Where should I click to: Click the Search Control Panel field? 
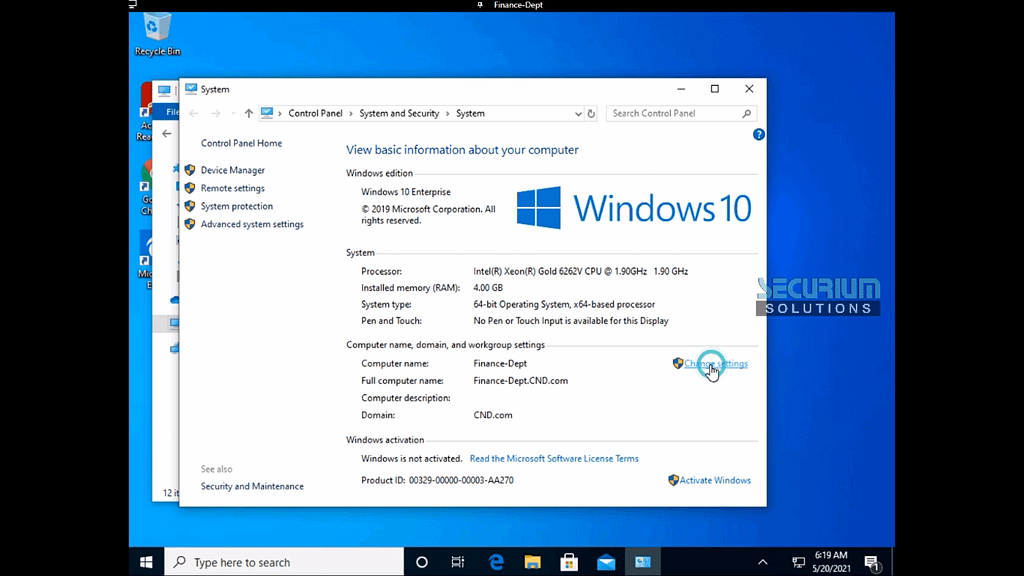(x=681, y=114)
